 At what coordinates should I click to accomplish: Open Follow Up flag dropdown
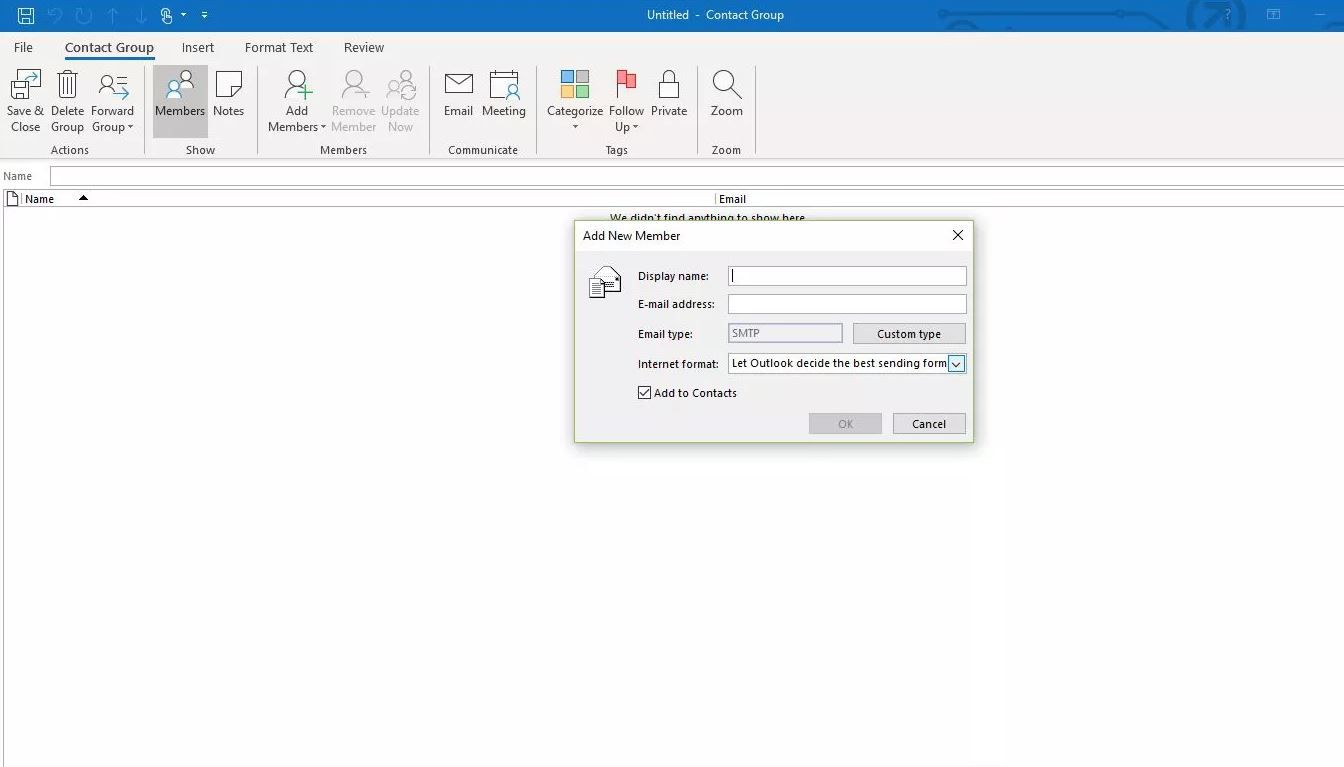627,101
